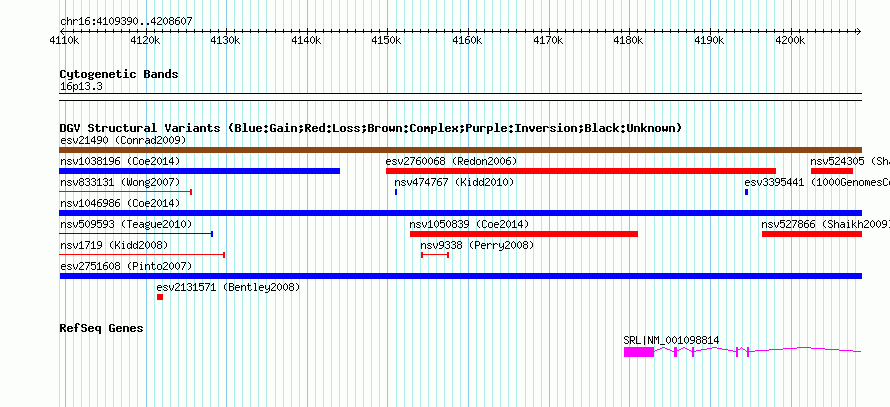890x407 pixels.
Task: Open the nsv1050839 (Coe2014) label
Action: coord(469,224)
